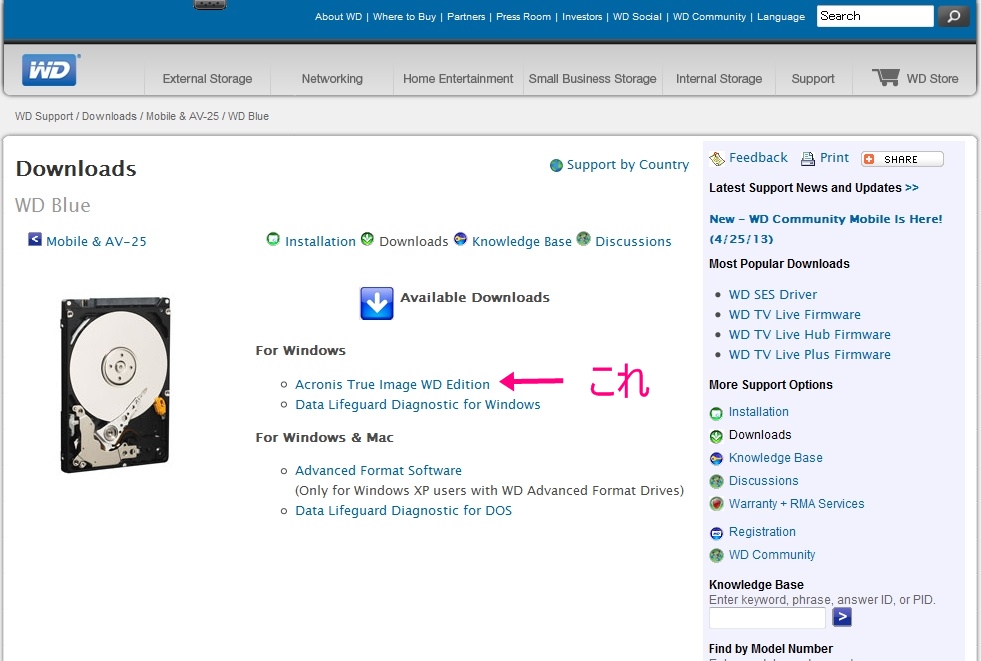
Task: Click the Mobile & AV-25 back link text
Action: pos(96,241)
